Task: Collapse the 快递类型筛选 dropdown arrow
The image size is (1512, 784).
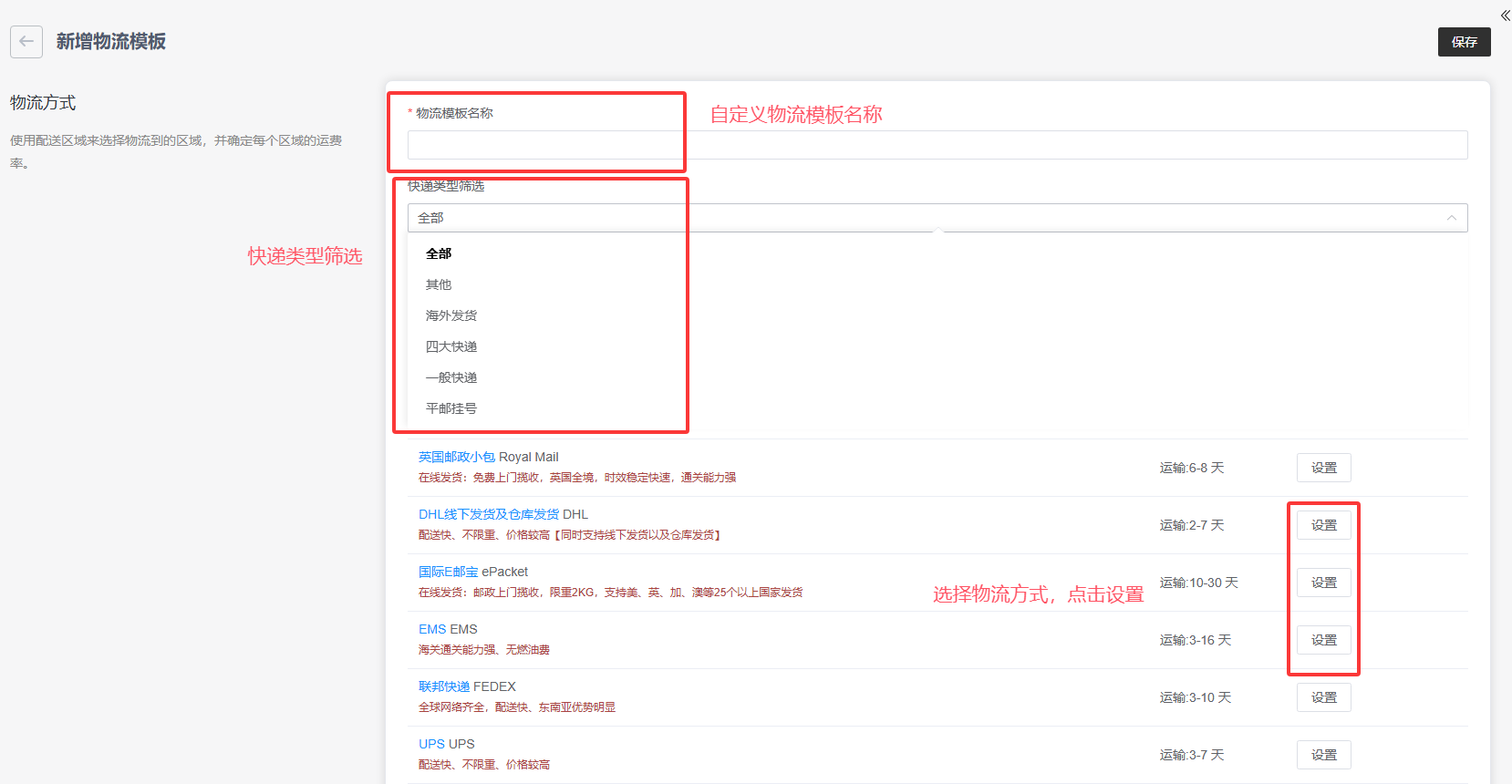Action: 1451,218
